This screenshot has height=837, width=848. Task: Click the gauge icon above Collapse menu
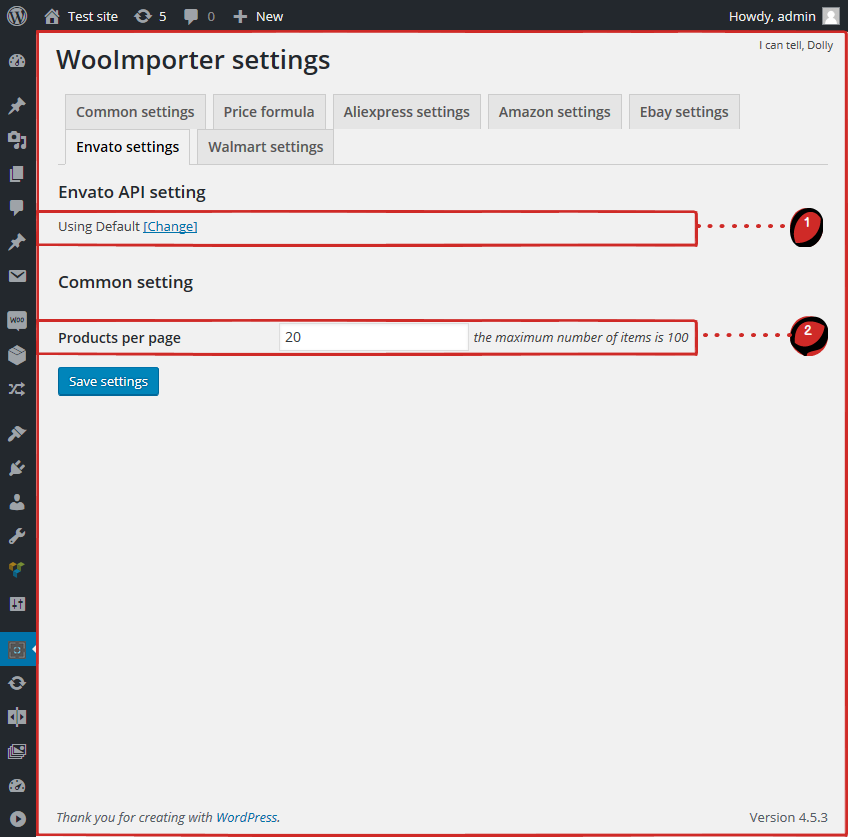(17, 785)
